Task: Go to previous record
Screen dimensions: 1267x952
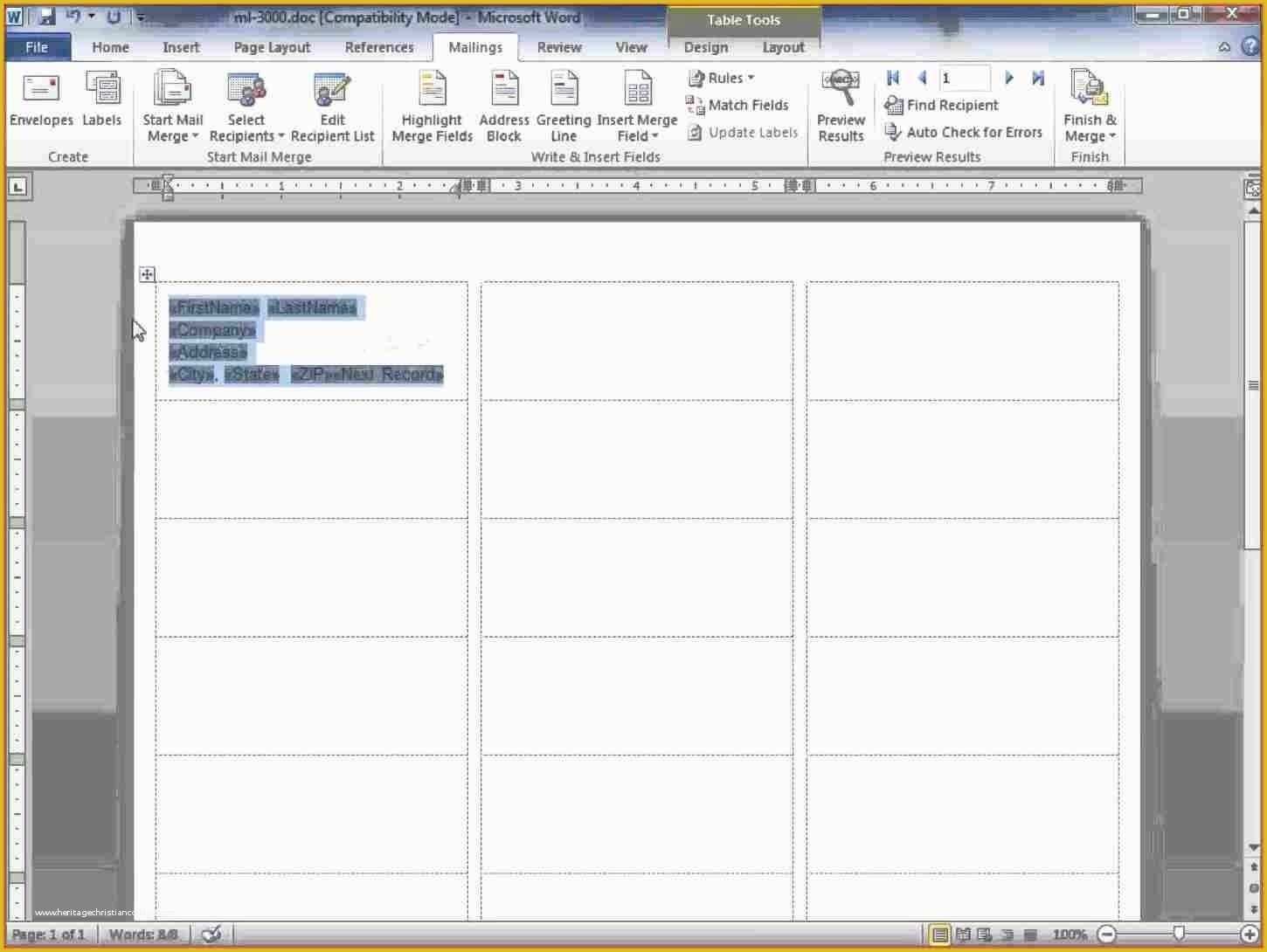Action: click(922, 78)
